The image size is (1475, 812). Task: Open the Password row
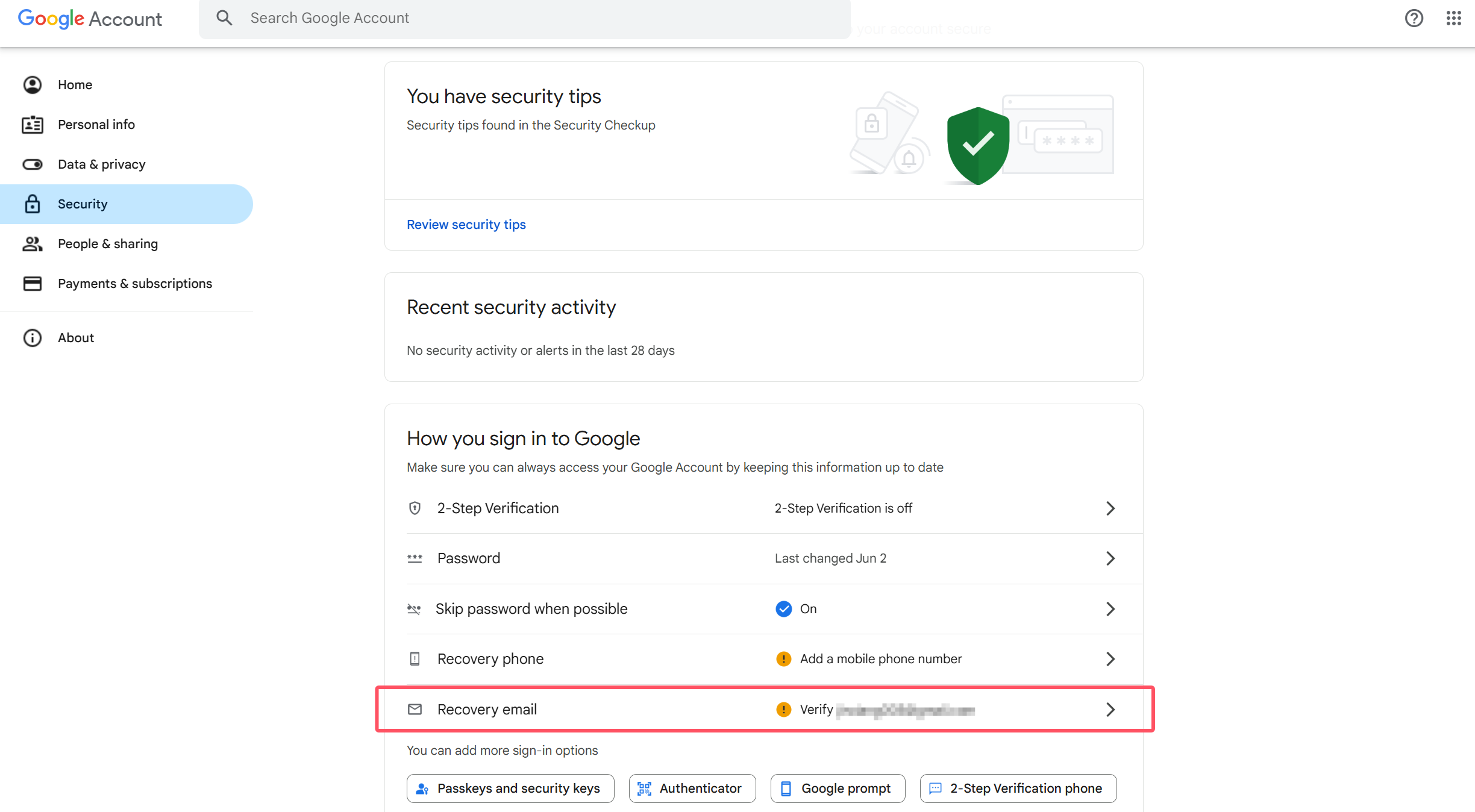[764, 558]
